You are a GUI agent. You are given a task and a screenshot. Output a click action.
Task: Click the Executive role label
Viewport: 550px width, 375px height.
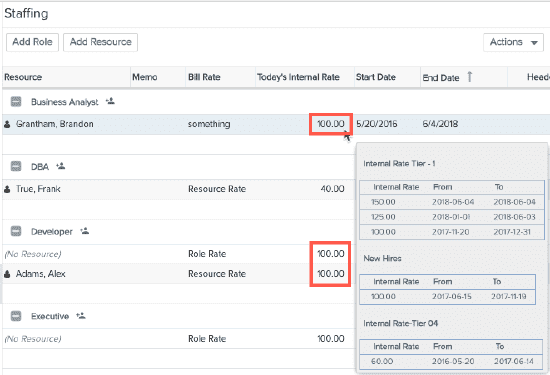click(x=50, y=316)
